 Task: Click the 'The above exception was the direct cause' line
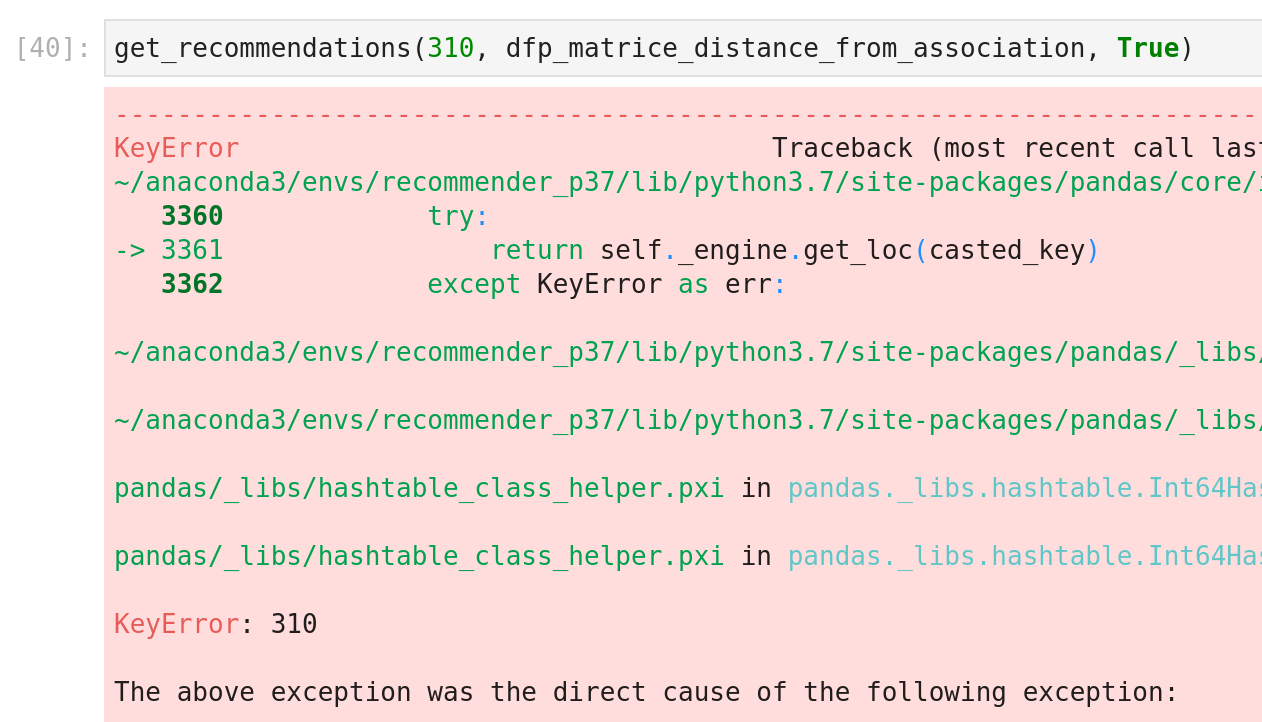(645, 693)
